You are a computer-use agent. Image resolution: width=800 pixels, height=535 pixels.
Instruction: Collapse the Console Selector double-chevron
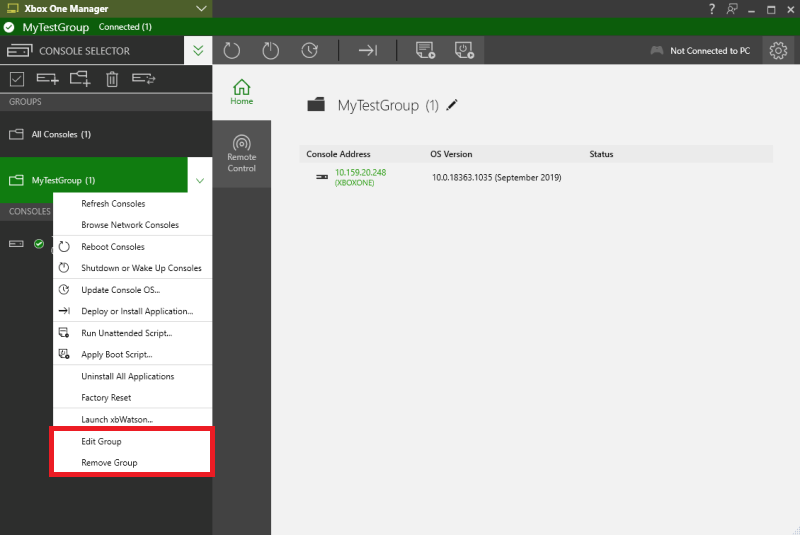198,50
